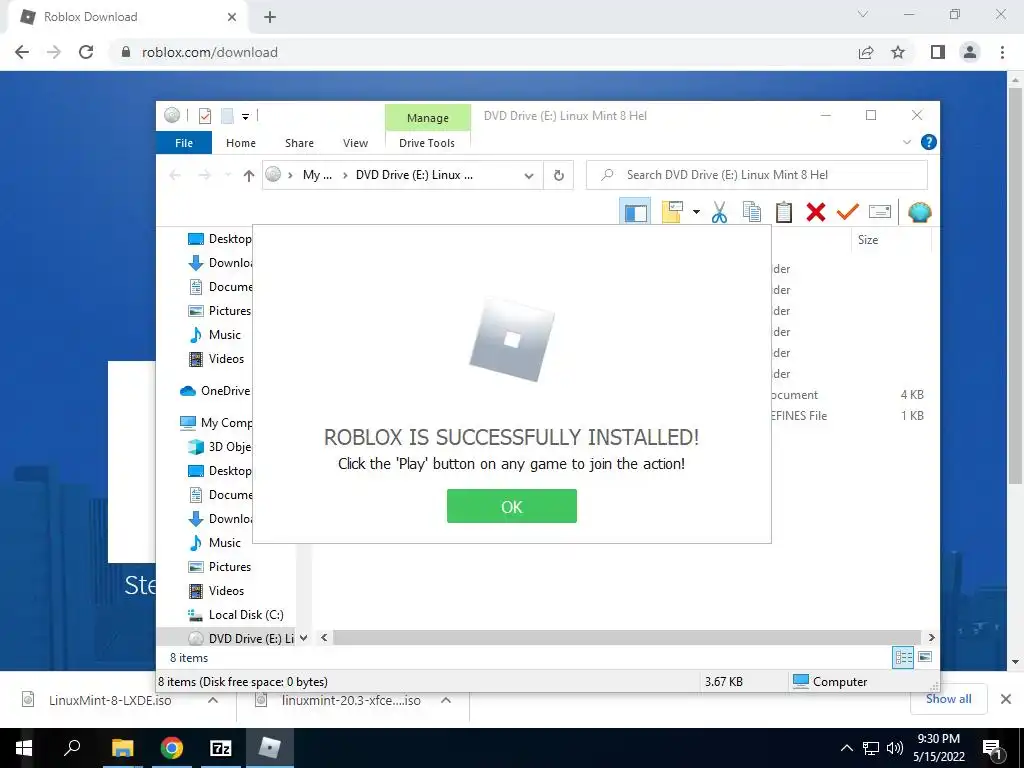1024x768 pixels.
Task: Open the Windows Start menu
Action: click(24, 748)
